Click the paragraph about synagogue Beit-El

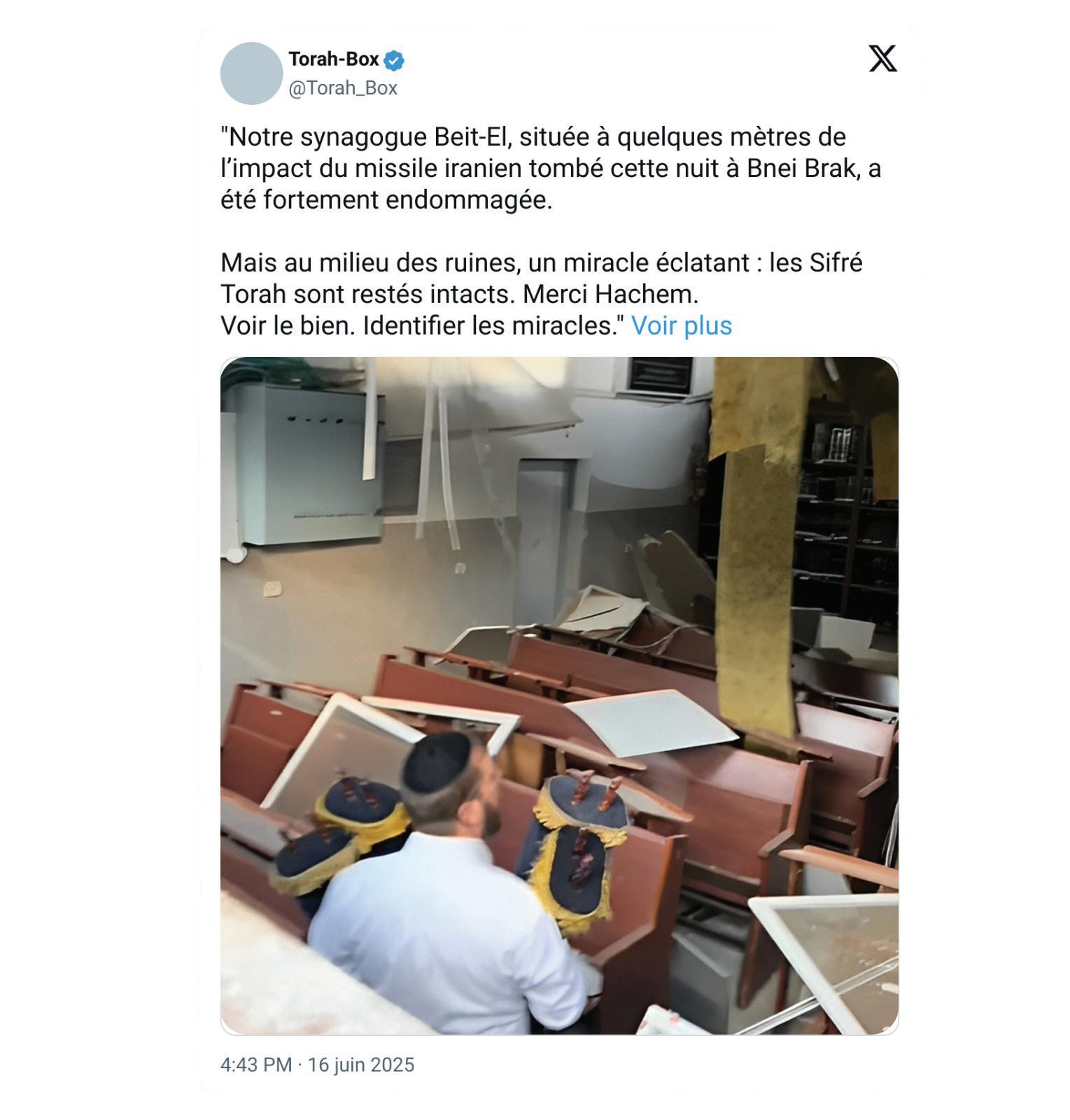pos(551,168)
